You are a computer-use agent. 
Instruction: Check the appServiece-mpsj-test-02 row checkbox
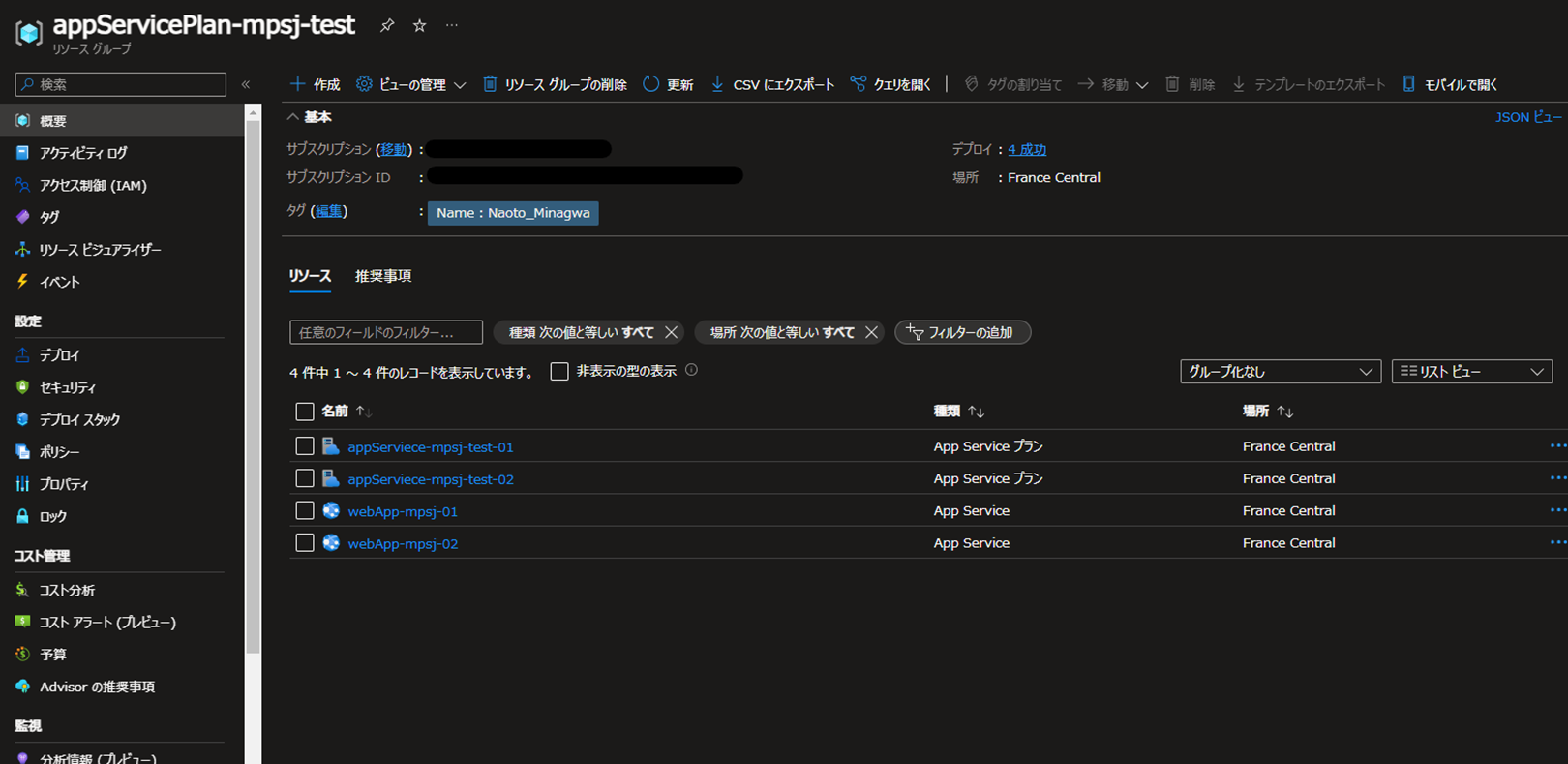pyautogui.click(x=305, y=478)
